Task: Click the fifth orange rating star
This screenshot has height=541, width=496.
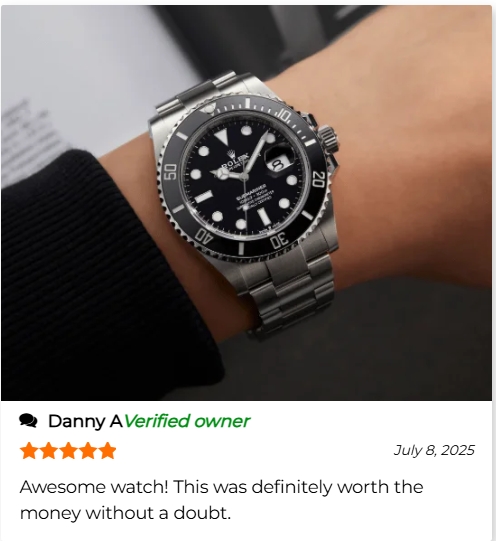Action: (107, 451)
